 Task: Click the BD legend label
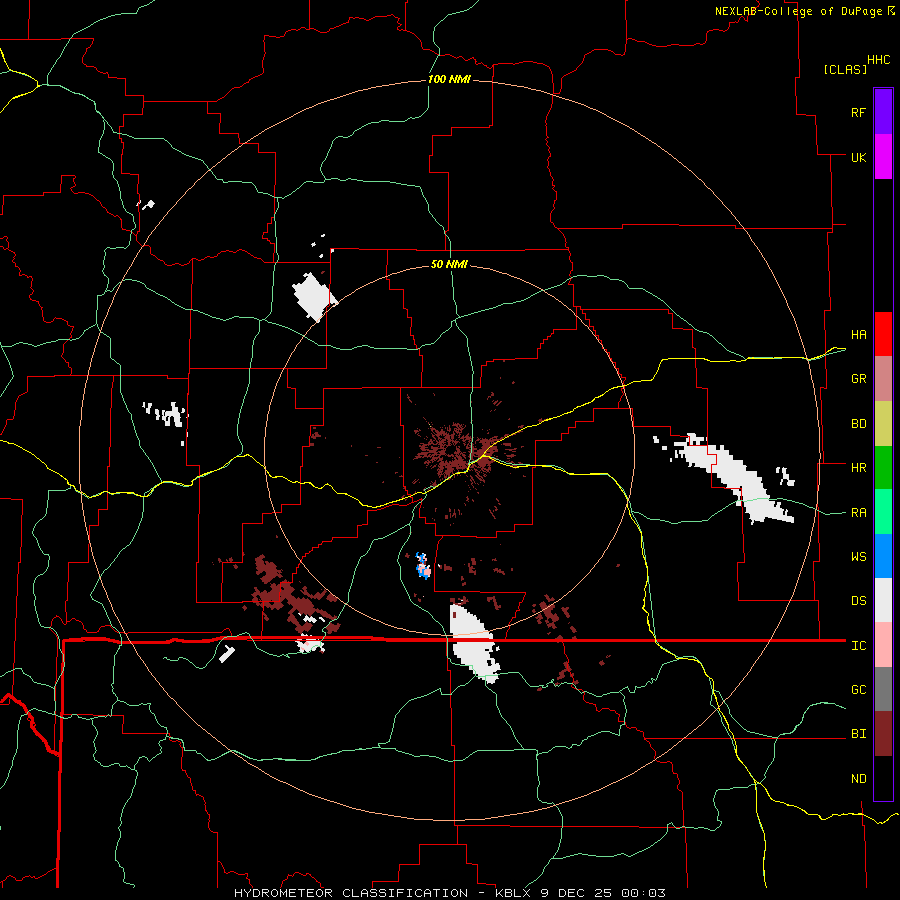(x=859, y=424)
